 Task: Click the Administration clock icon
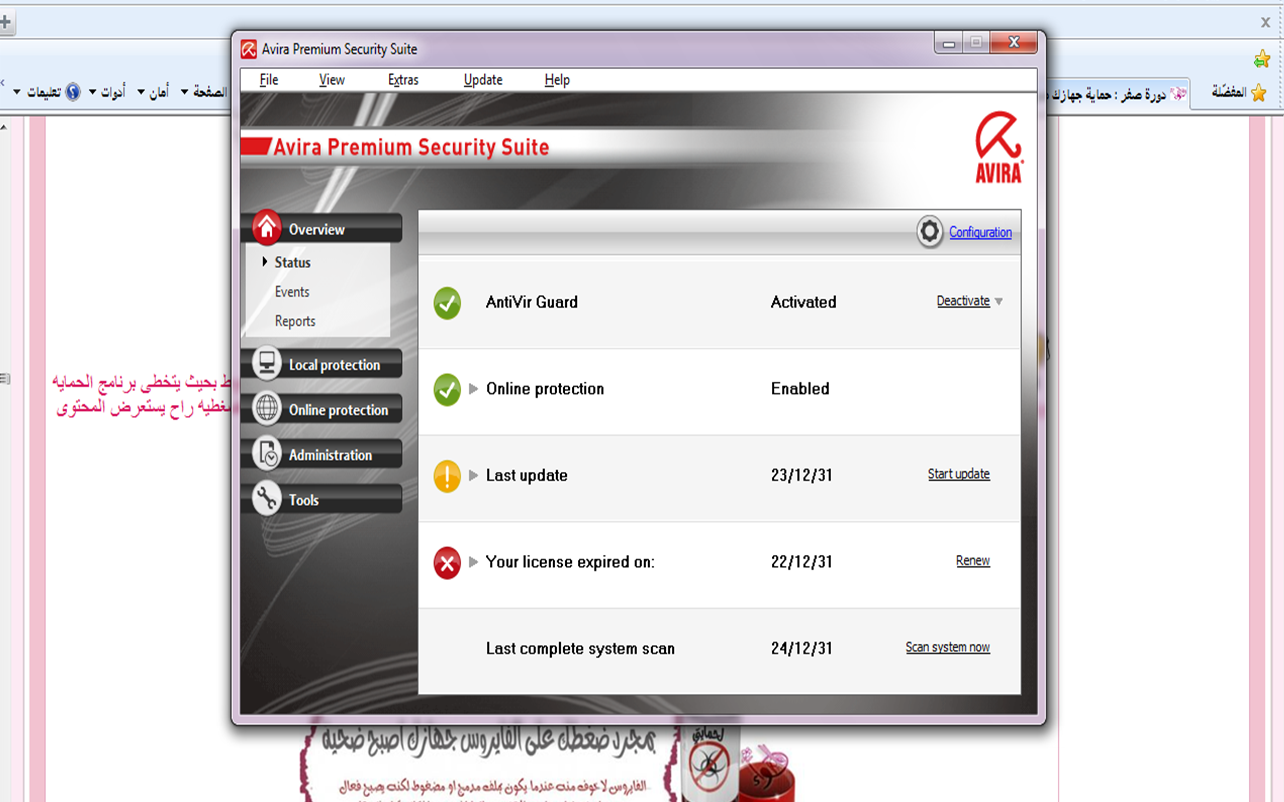[x=267, y=454]
